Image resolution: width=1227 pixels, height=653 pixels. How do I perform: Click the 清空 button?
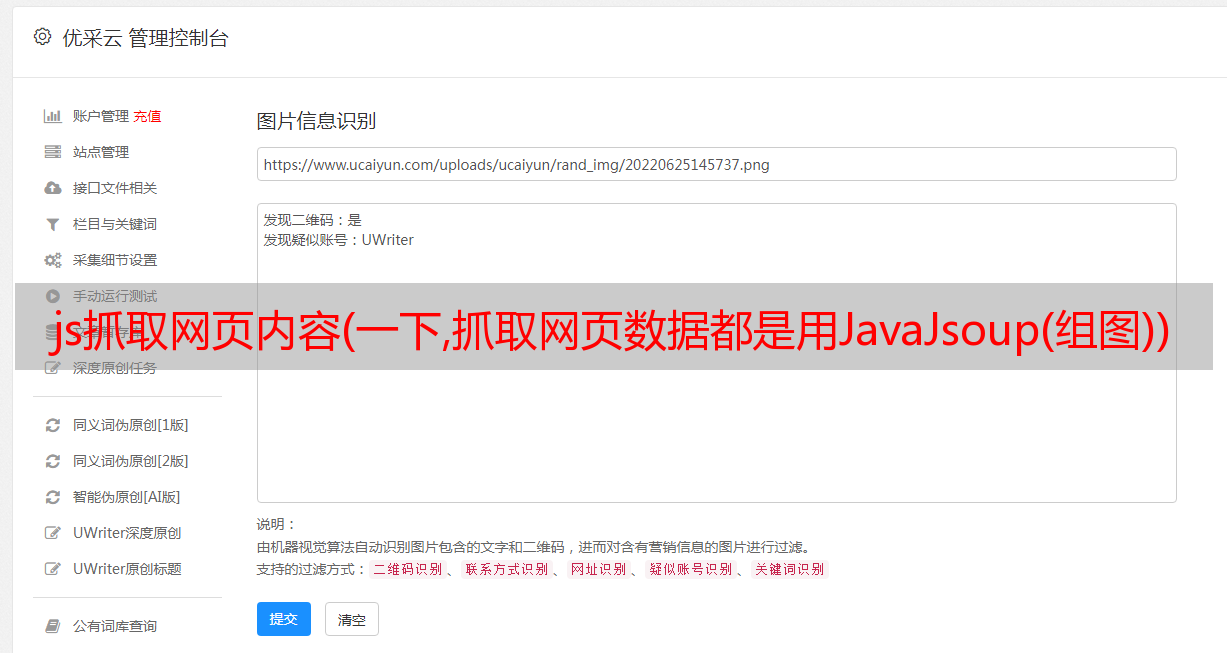tap(352, 619)
